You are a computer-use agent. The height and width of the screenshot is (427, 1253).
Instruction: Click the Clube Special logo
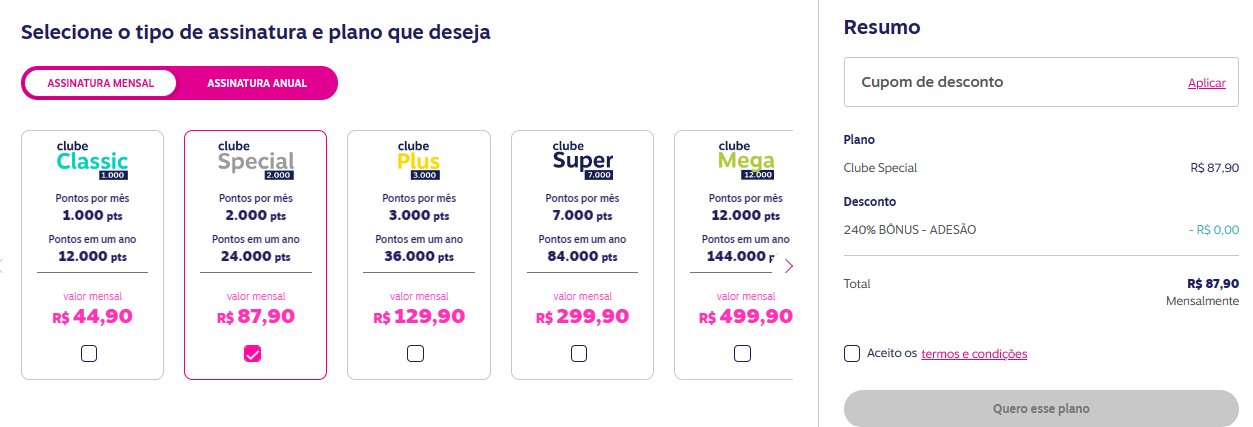(255, 160)
